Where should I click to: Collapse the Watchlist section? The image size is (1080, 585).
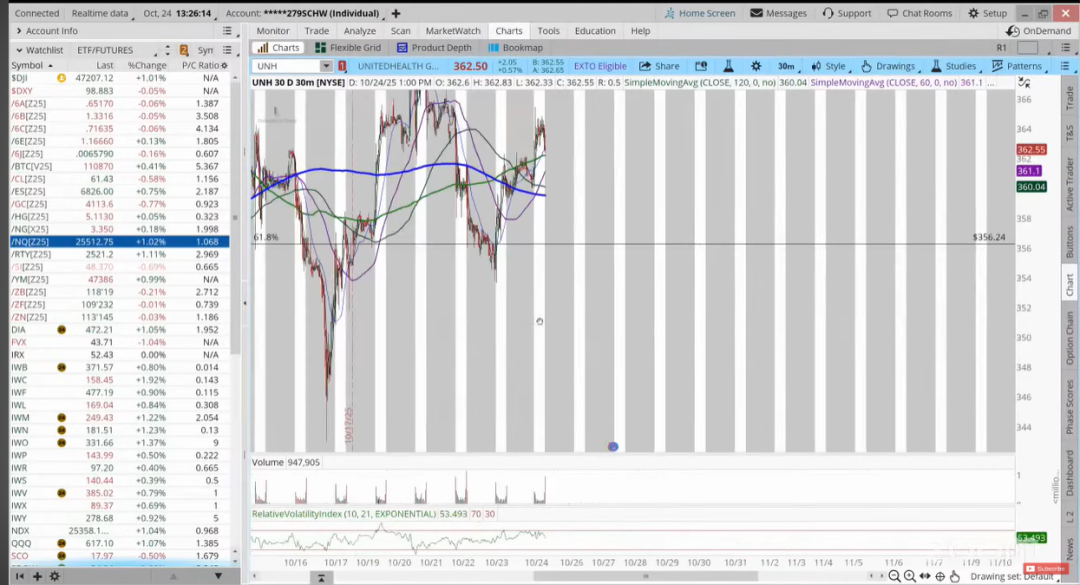click(19, 50)
